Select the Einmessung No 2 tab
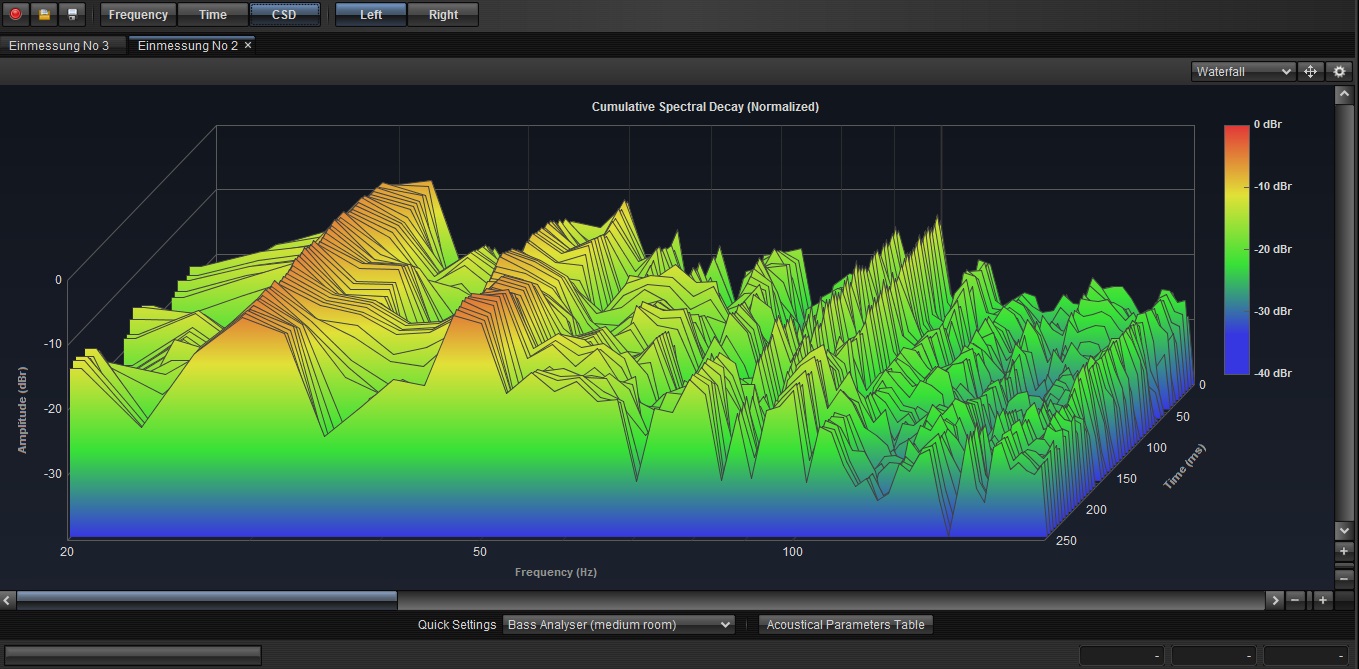Viewport: 1359px width, 669px height. (x=187, y=45)
